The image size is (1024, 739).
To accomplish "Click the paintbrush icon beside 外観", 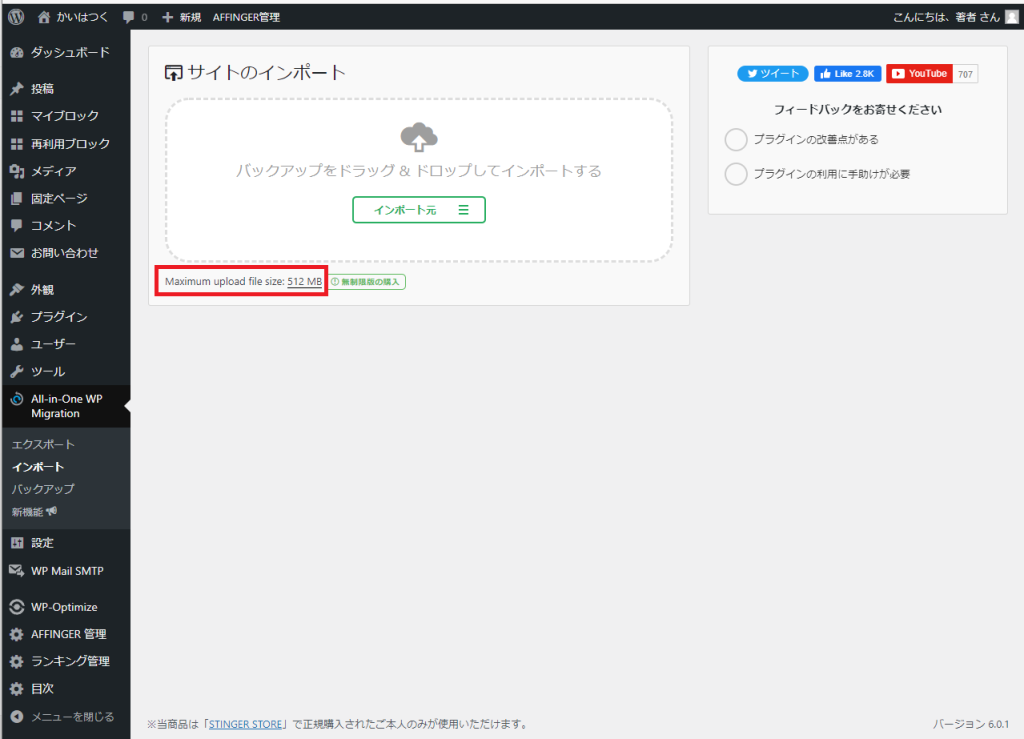I will coord(17,289).
